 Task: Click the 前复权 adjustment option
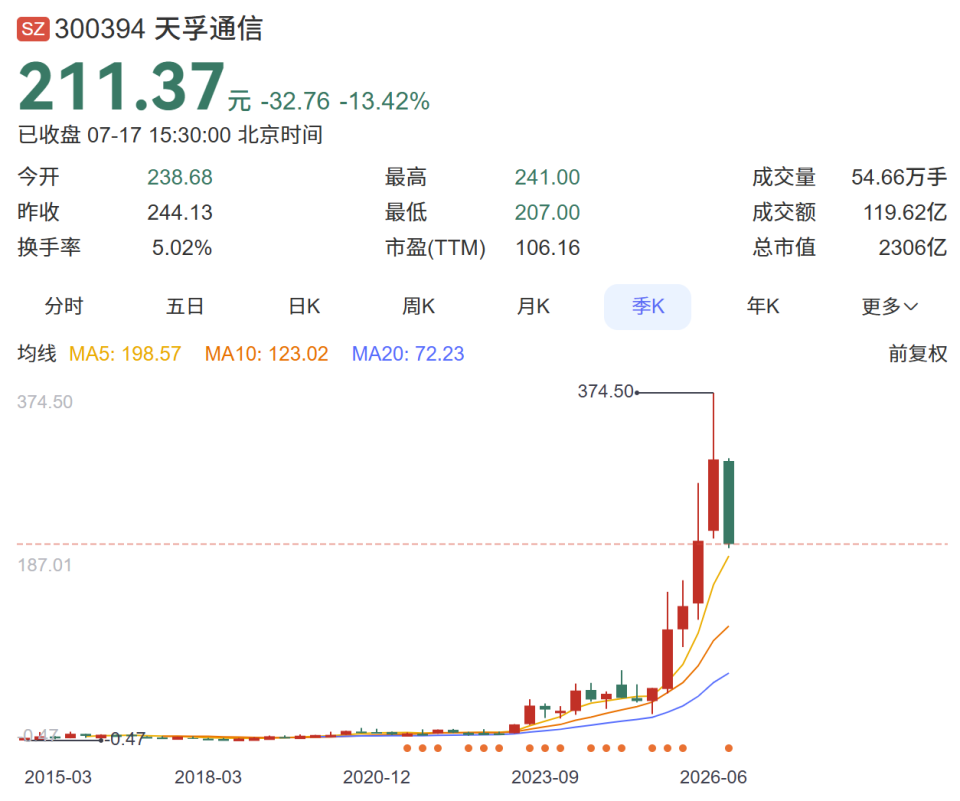click(x=918, y=353)
